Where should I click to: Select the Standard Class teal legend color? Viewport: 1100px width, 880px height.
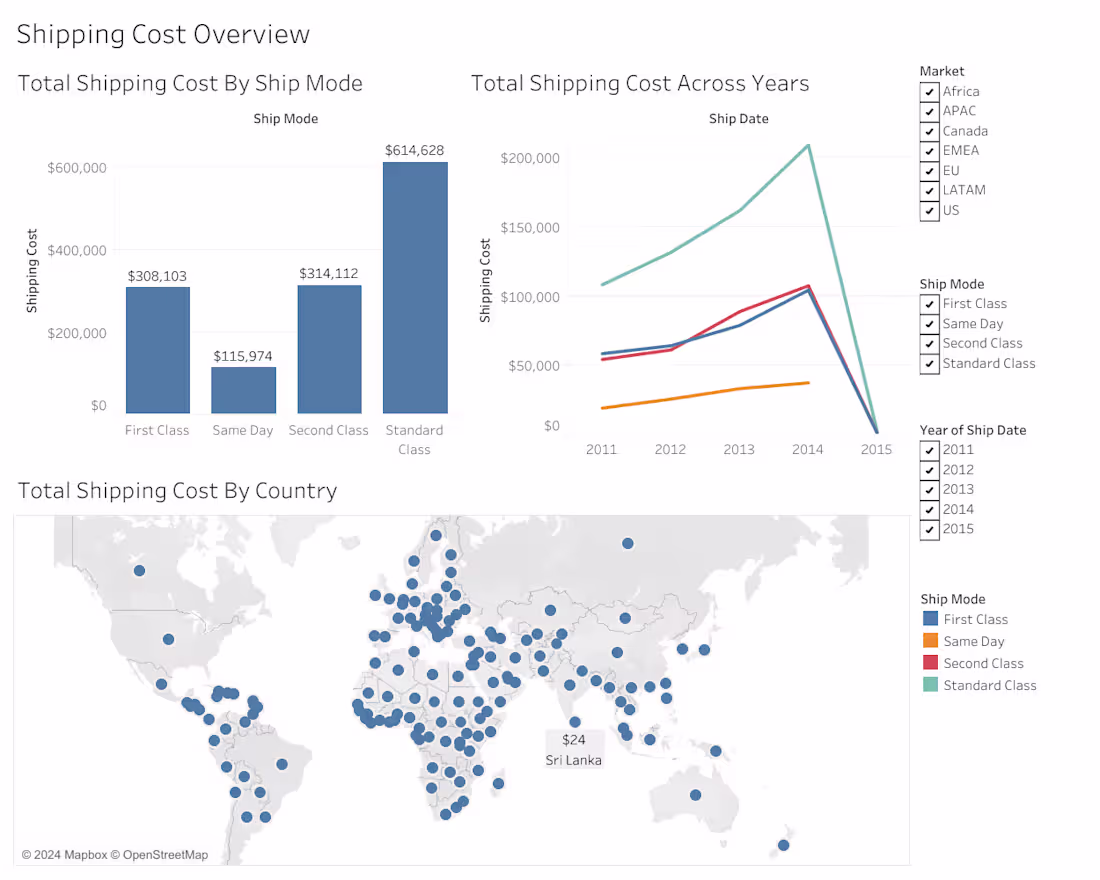pyautogui.click(x=931, y=684)
